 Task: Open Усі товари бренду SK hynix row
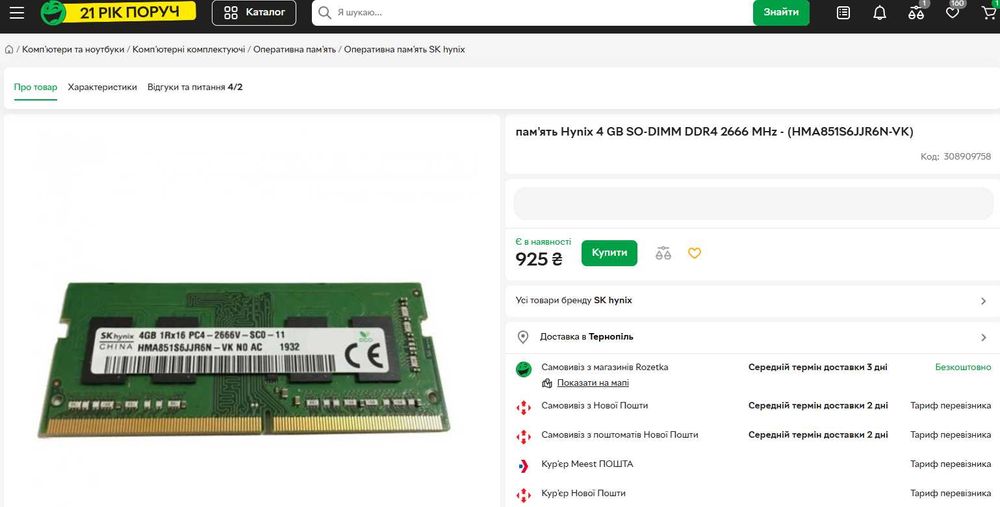click(x=753, y=300)
